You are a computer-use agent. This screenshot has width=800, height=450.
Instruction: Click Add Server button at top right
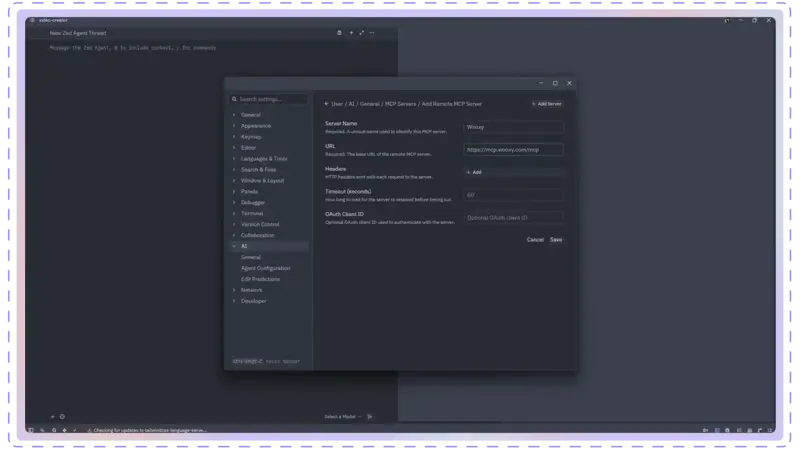pyautogui.click(x=546, y=104)
